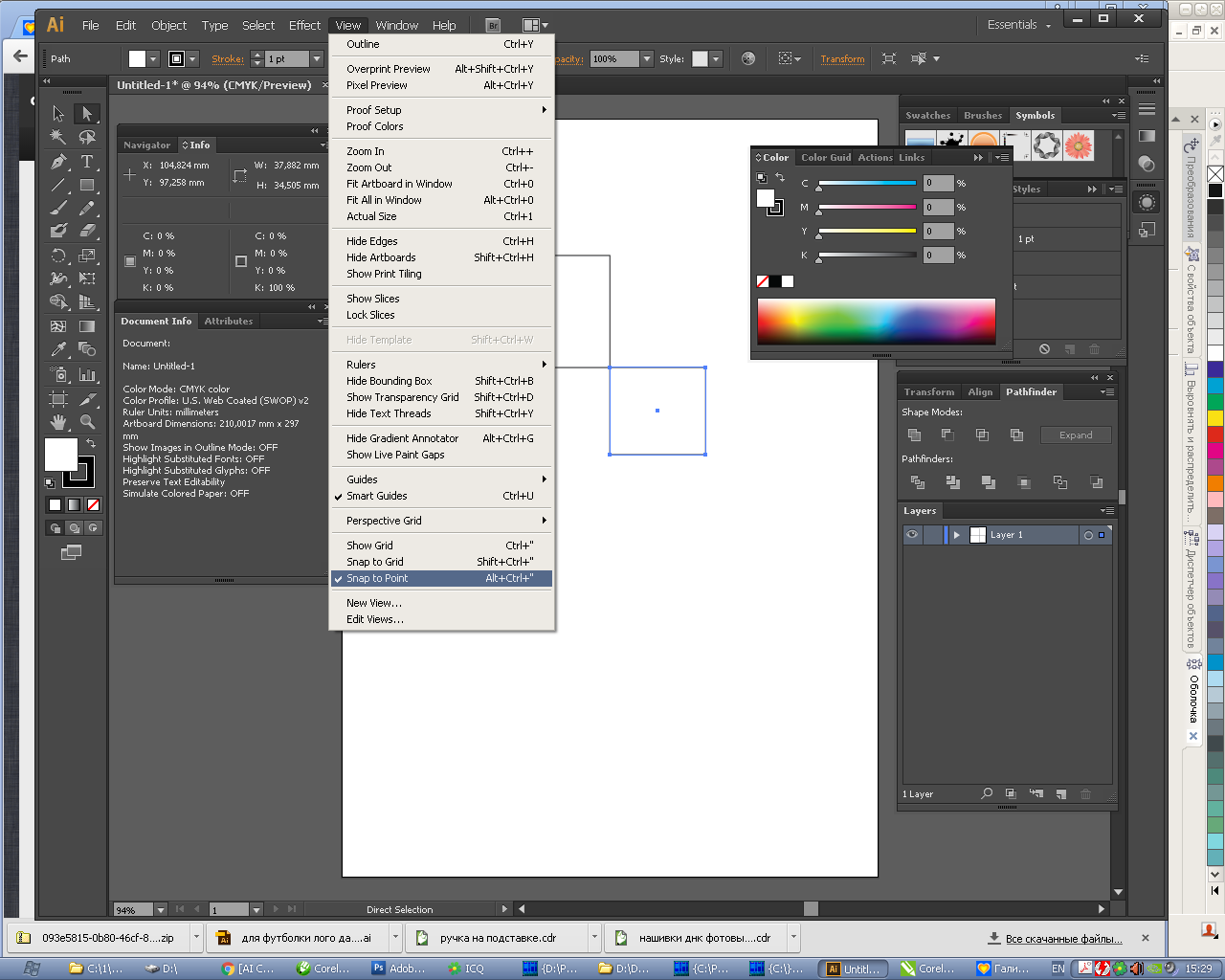Pick the Magic Wand tool

pos(58,138)
